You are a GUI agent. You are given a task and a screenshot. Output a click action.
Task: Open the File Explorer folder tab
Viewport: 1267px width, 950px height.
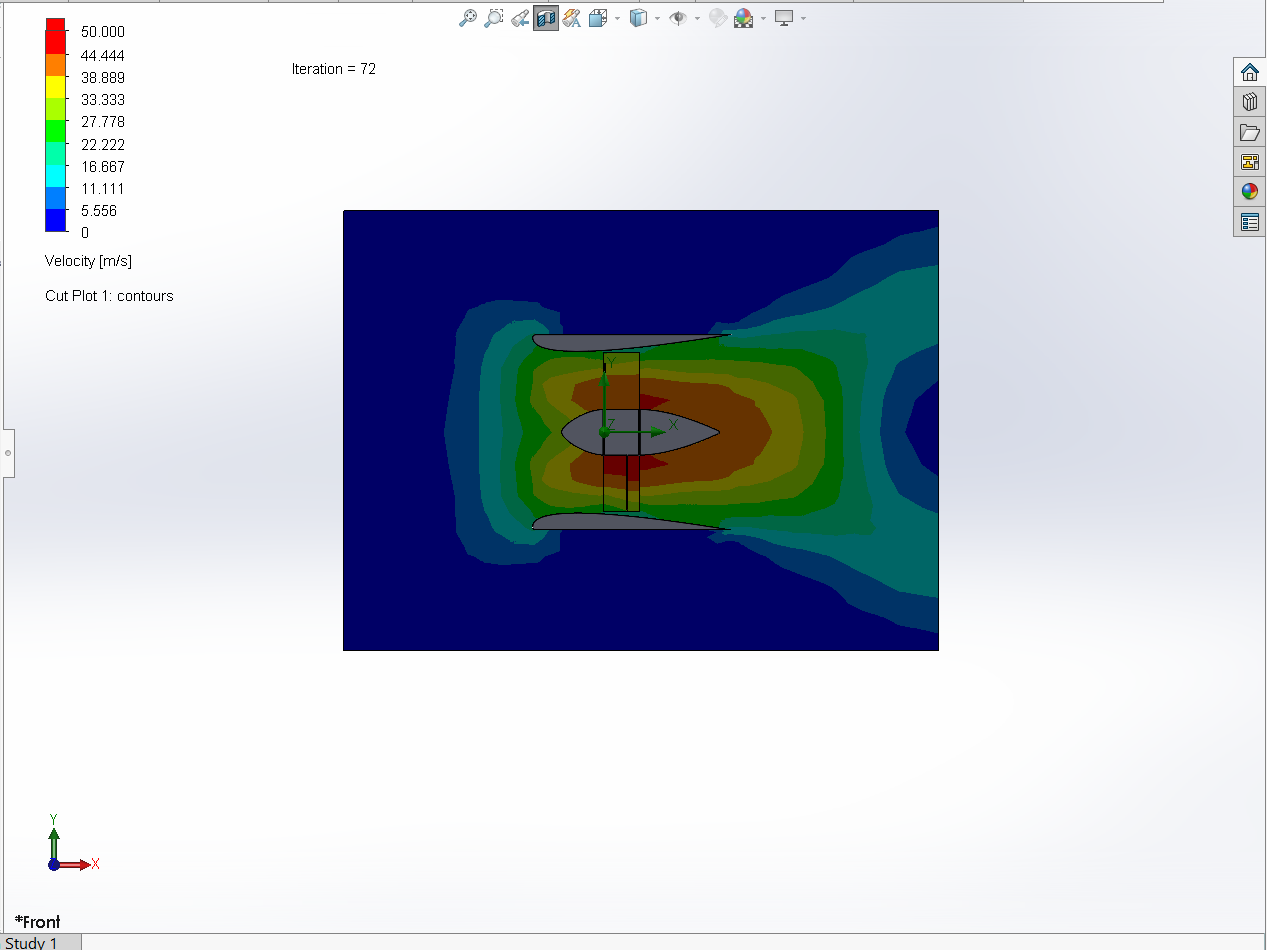tap(1249, 132)
